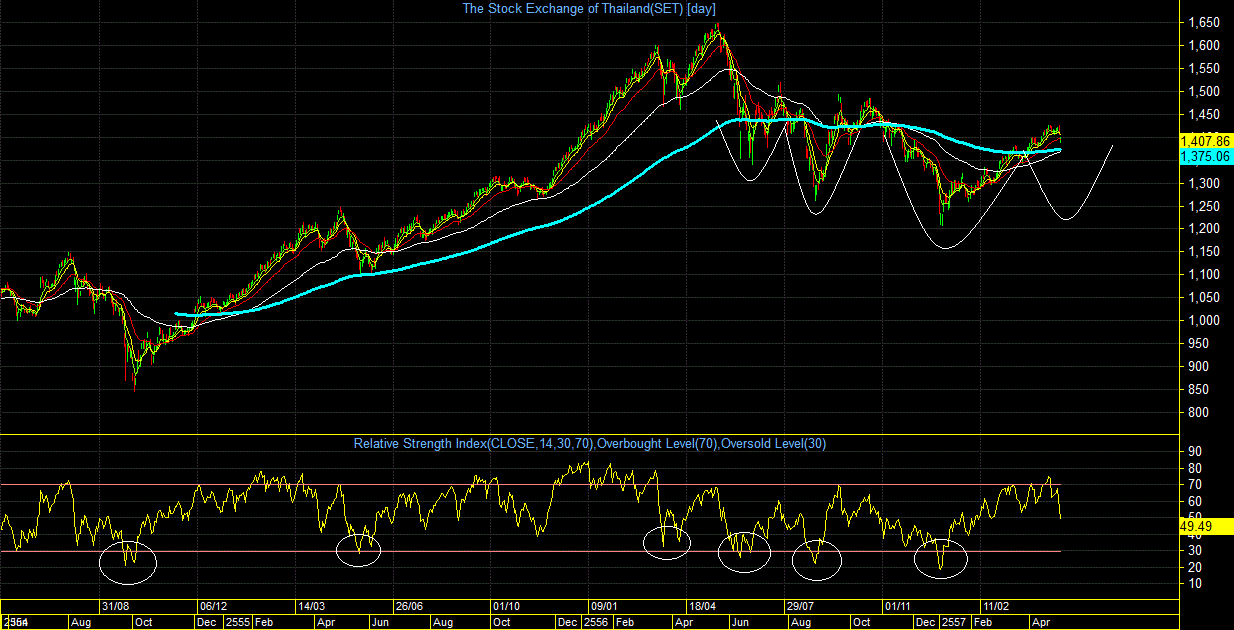Screen dimensions: 1234x630
Task: Click the 850 price axis label
Action: [x=1197, y=390]
